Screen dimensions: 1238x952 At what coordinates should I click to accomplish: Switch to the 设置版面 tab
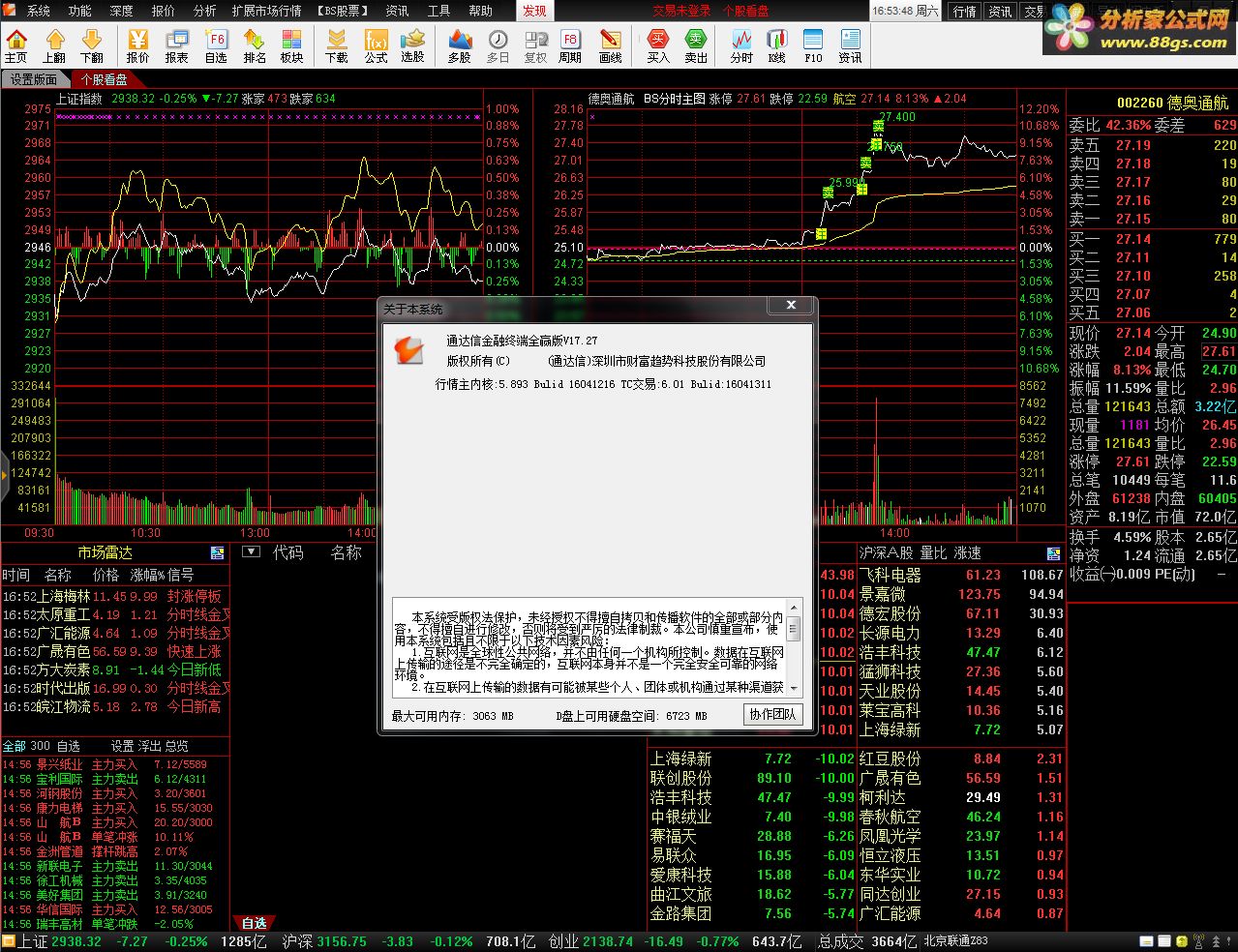(35, 79)
